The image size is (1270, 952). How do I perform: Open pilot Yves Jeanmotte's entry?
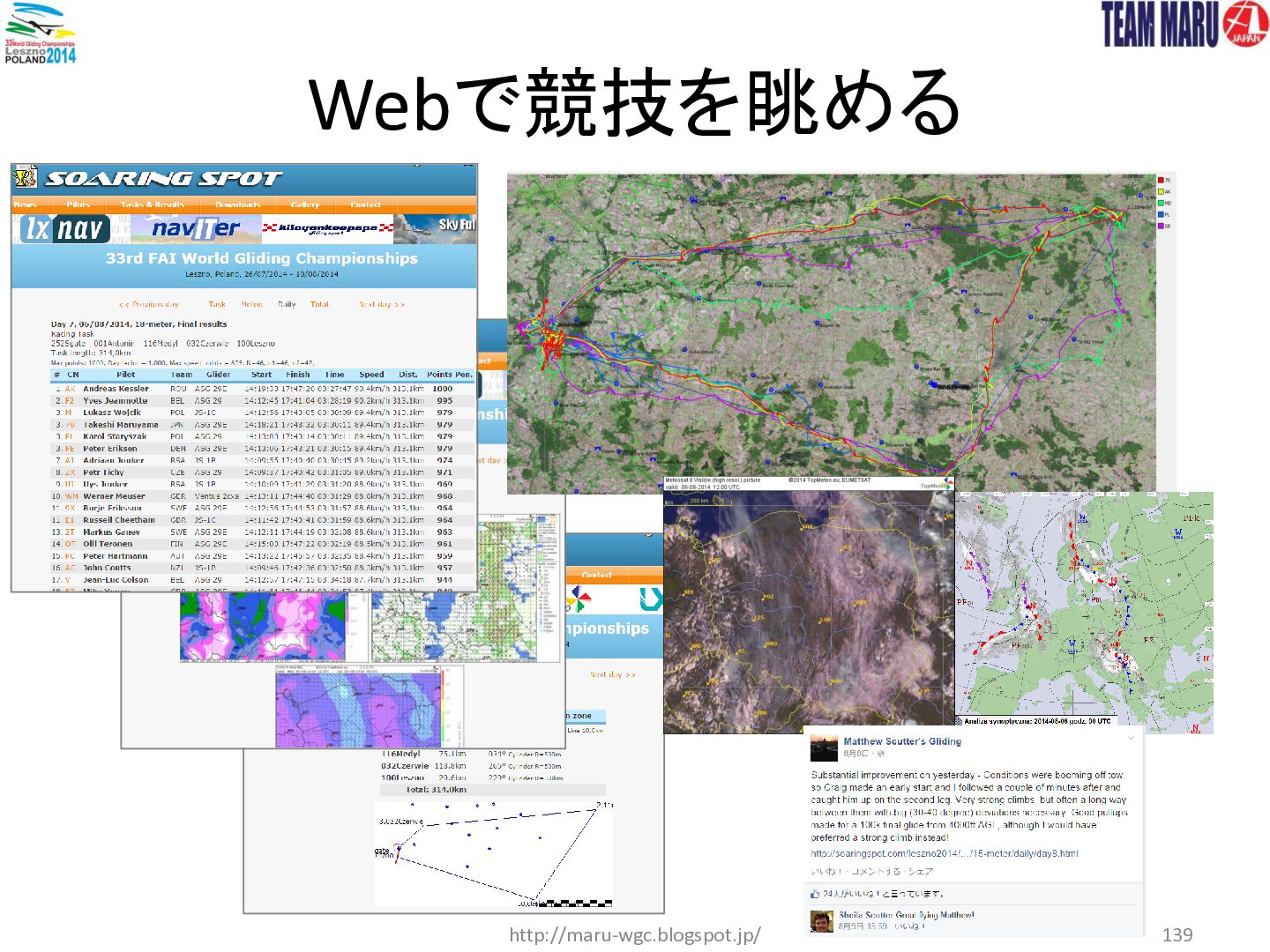[x=116, y=401]
